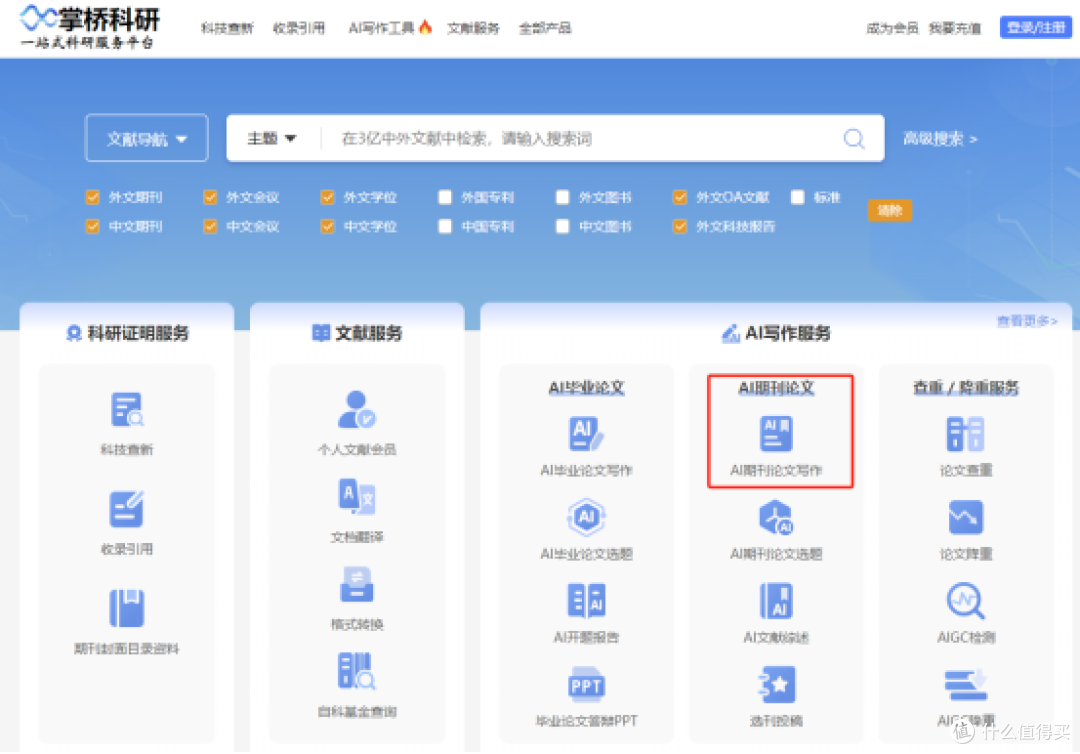Uncheck the 中文期刊 checkbox
The width and height of the screenshot is (1080, 754).
(x=92, y=227)
